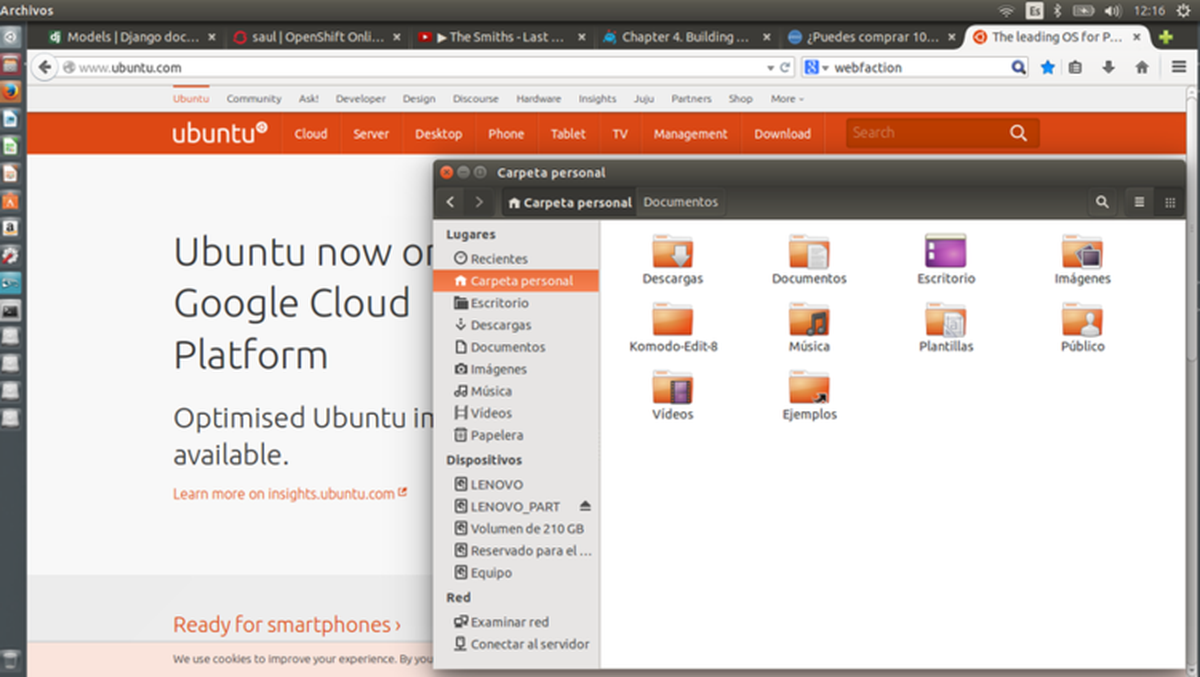The image size is (1200, 677).
Task: Switch the file manager to grid view
Action: tap(1170, 202)
